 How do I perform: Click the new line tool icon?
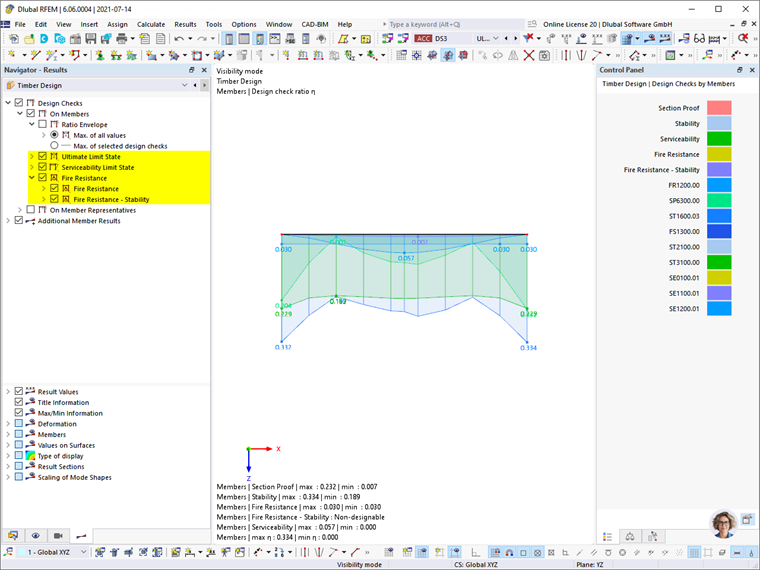[35, 56]
